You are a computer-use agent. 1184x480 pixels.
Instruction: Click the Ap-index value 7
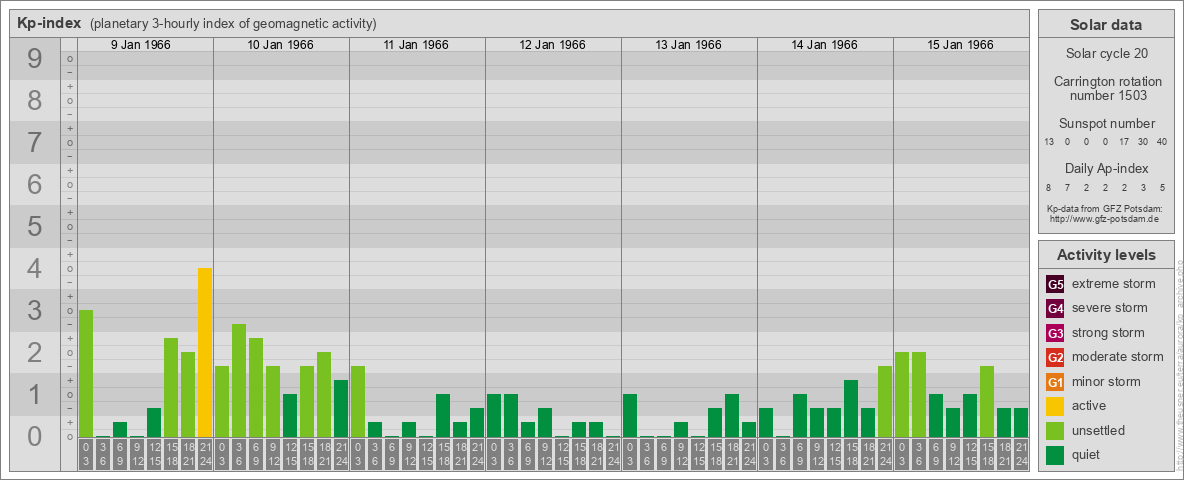[1068, 187]
